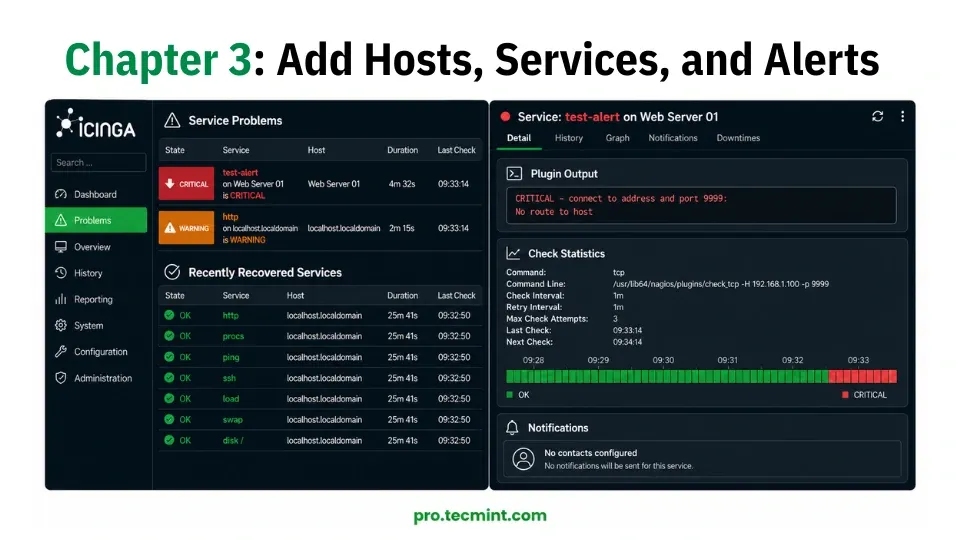Click the green OK check icon for swap row

[169, 419]
